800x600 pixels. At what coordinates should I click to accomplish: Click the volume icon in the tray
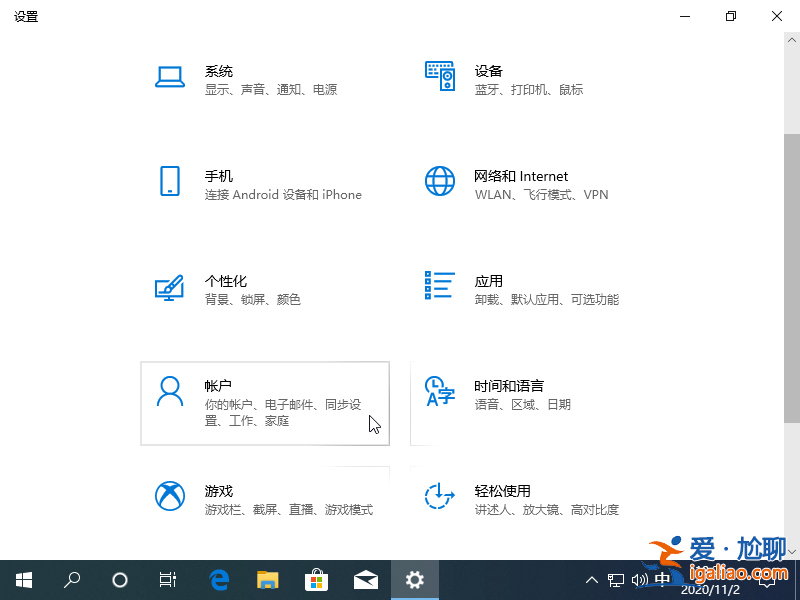coord(640,580)
